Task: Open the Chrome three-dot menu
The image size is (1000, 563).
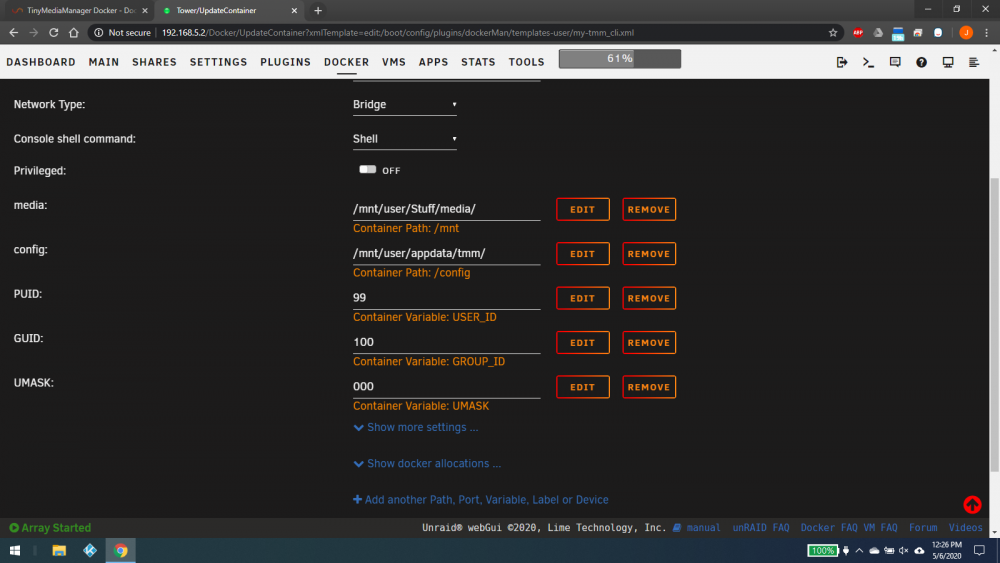Action: point(987,33)
